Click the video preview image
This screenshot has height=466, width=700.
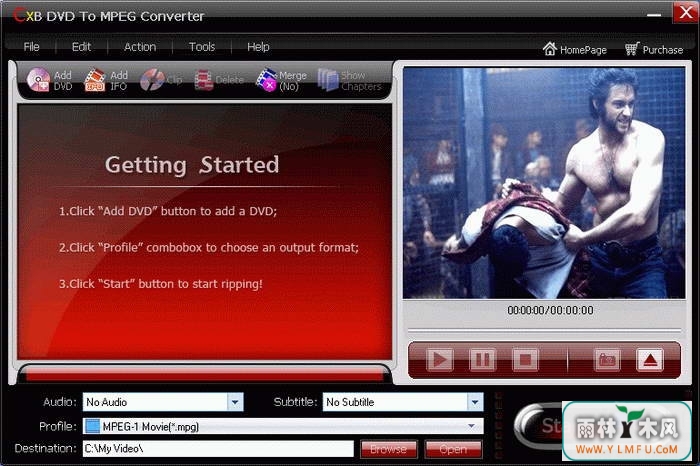point(544,183)
